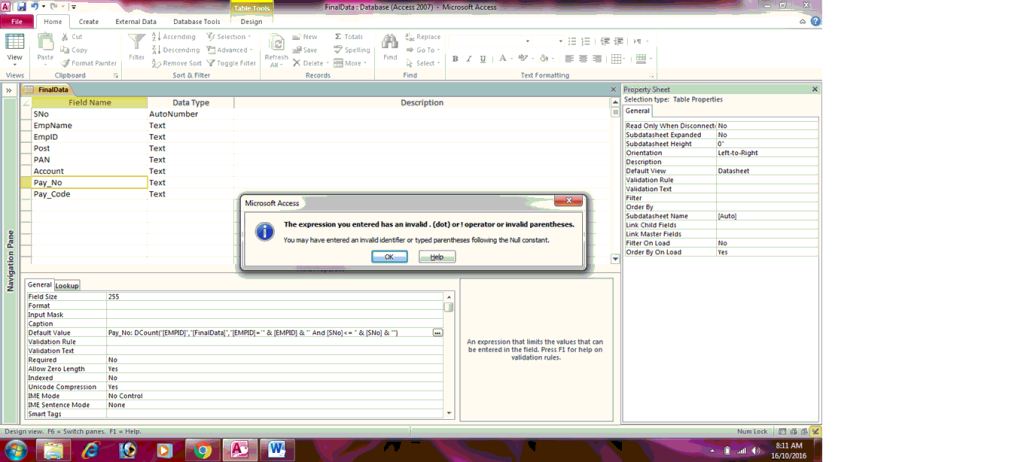The height and width of the screenshot is (462, 1024).
Task: Open the Selection filter dropdown
Action: 227,37
